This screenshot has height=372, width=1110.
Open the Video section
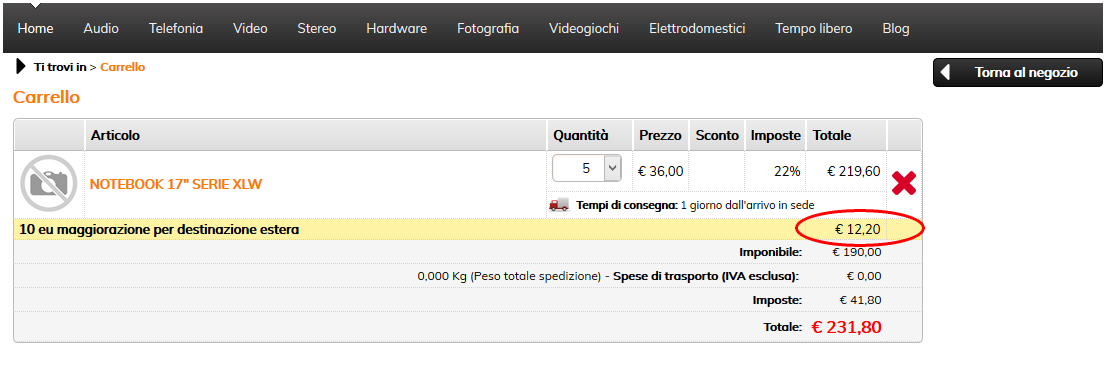click(x=250, y=29)
